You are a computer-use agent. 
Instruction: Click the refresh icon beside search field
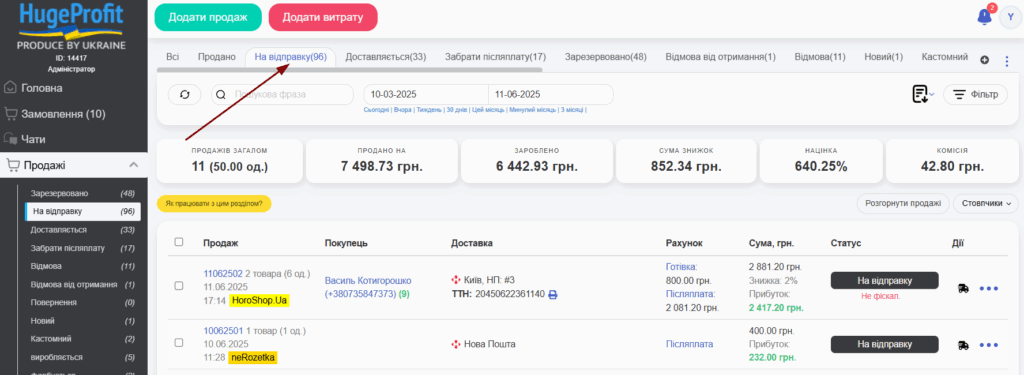(x=185, y=95)
